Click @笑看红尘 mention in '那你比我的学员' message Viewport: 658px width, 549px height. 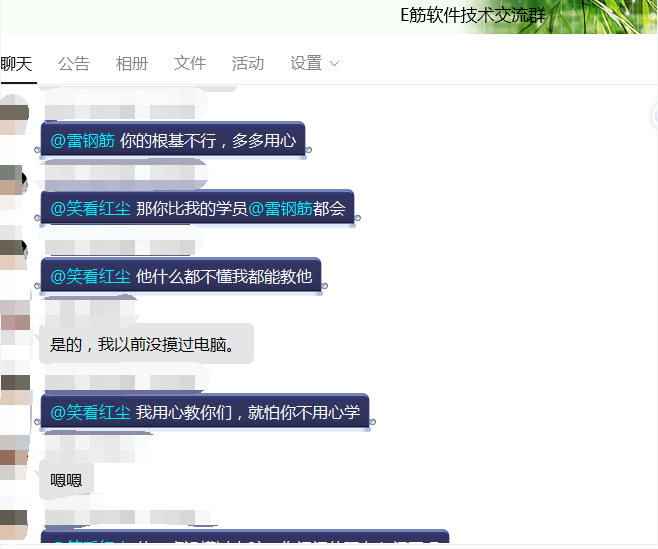[x=91, y=209]
